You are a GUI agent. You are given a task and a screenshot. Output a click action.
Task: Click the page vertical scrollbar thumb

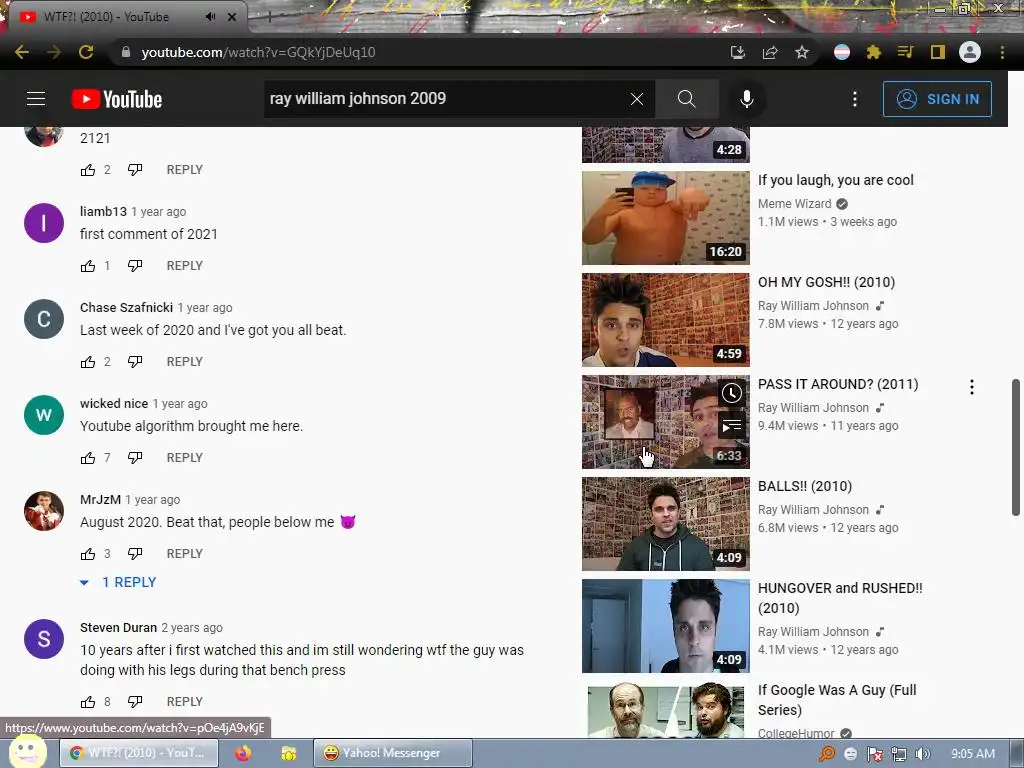(1016, 447)
